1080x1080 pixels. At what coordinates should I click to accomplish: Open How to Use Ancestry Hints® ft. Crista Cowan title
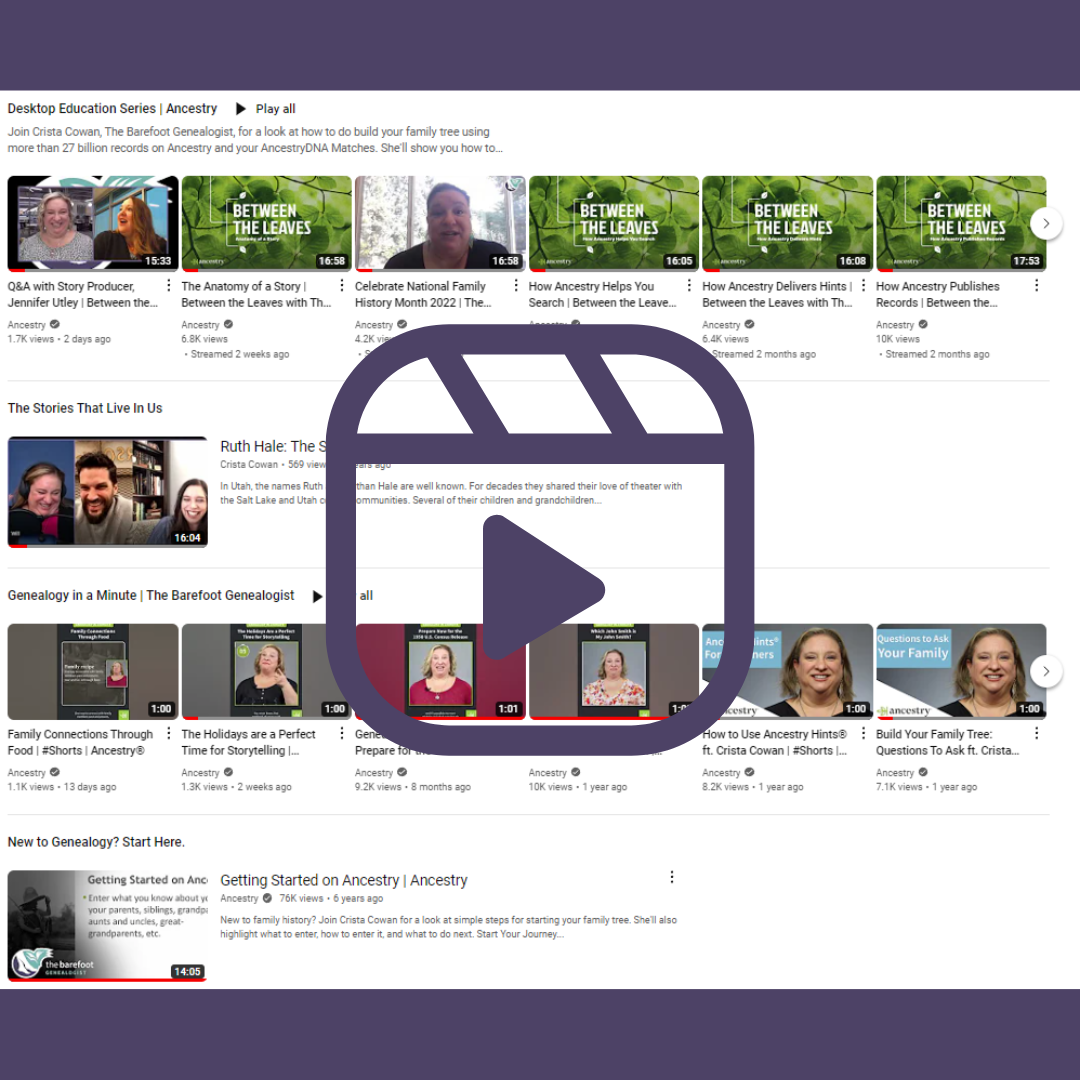(775, 742)
